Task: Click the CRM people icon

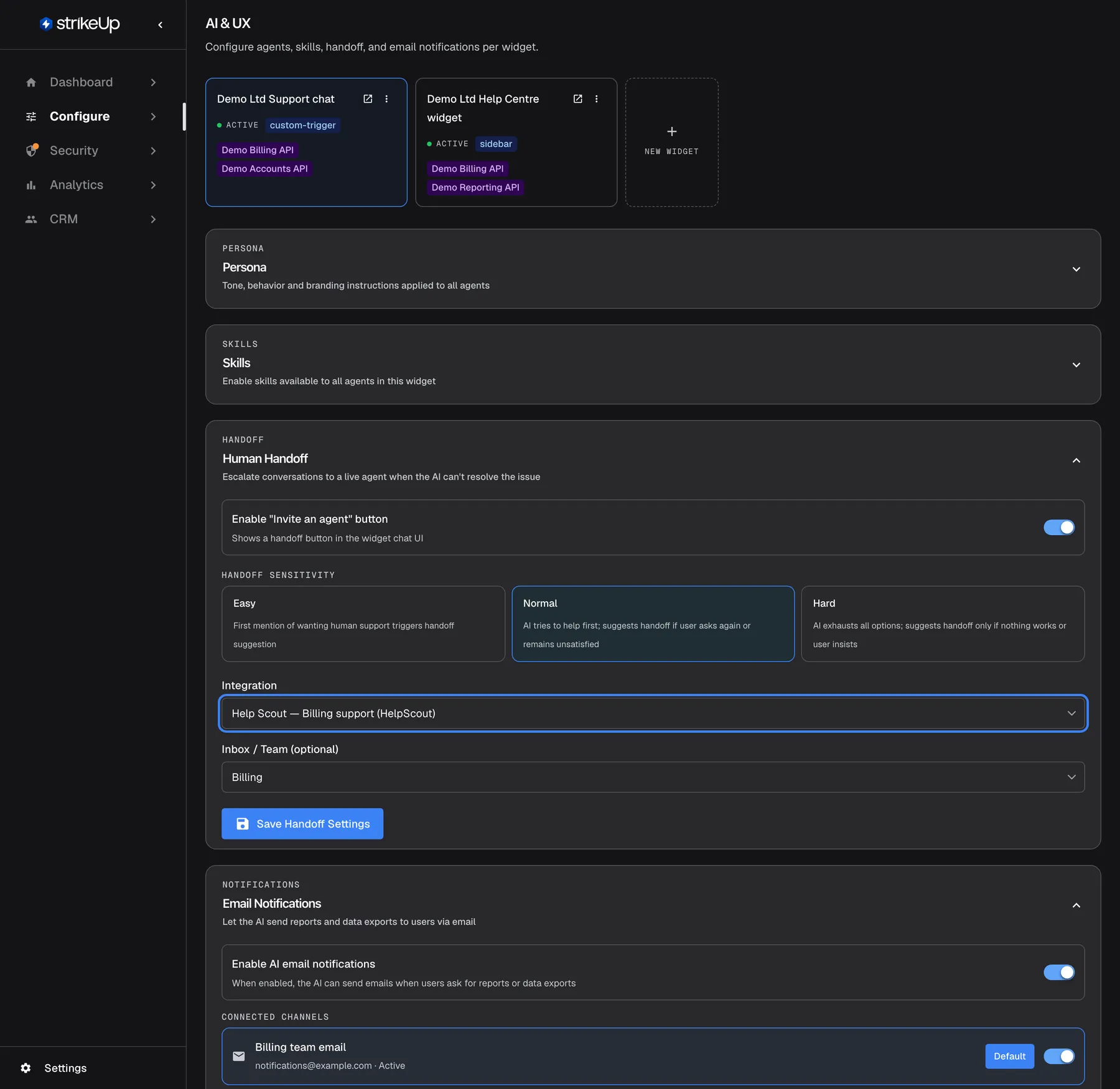Action: (31, 219)
